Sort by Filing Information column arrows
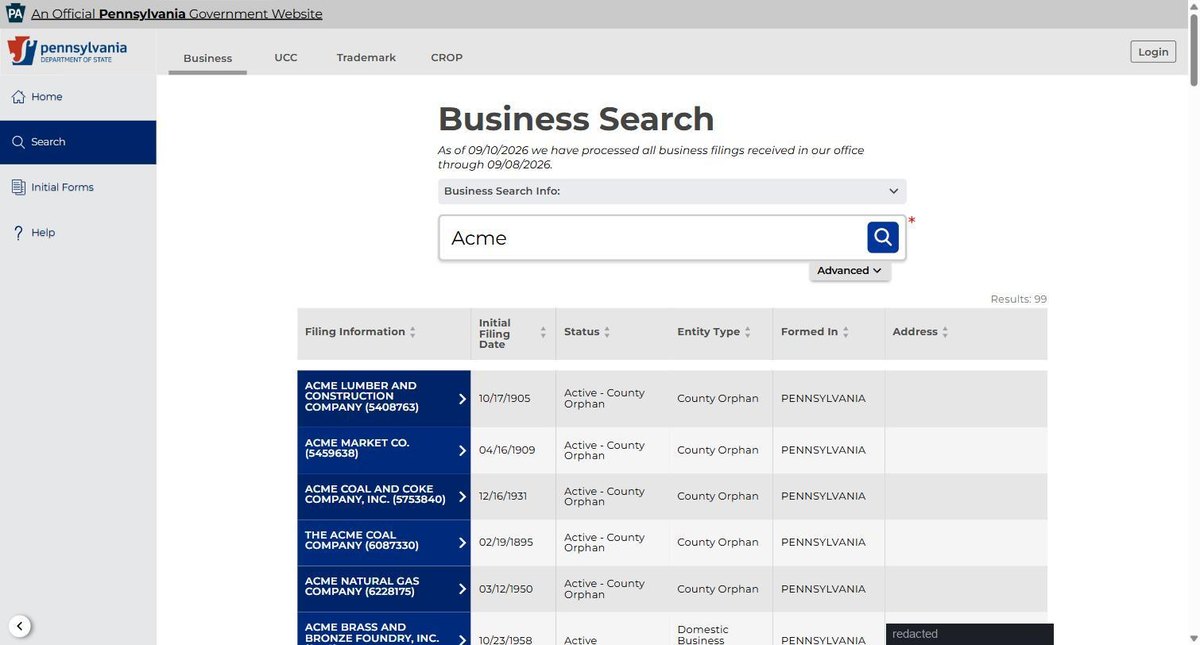Screen dimensions: 1200x645 pyautogui.click(x=413, y=332)
